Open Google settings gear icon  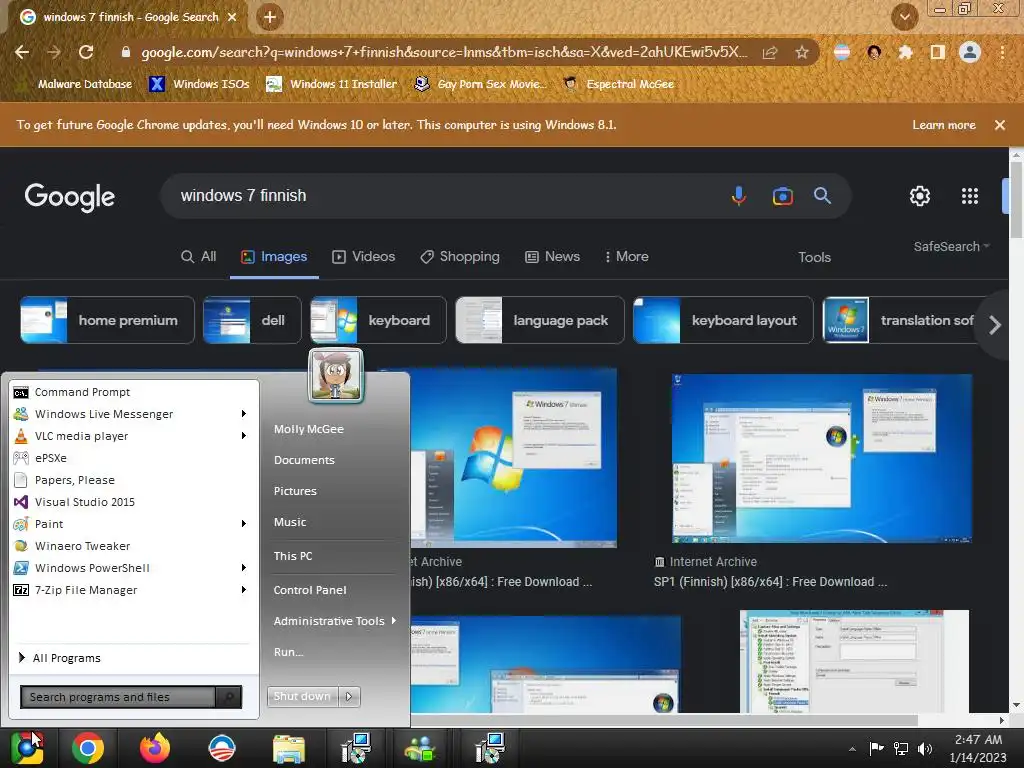click(x=920, y=196)
